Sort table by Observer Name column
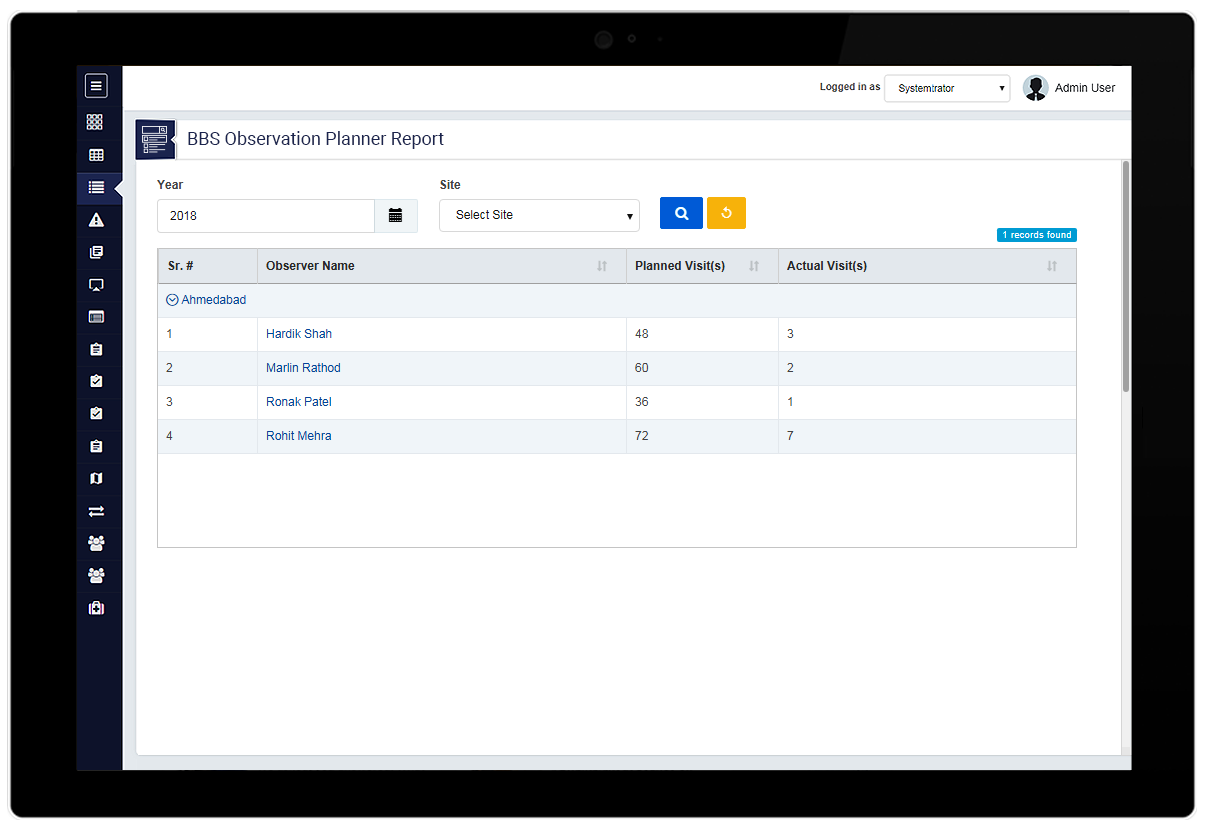Image resolution: width=1205 pixels, height=828 pixels. (601, 266)
